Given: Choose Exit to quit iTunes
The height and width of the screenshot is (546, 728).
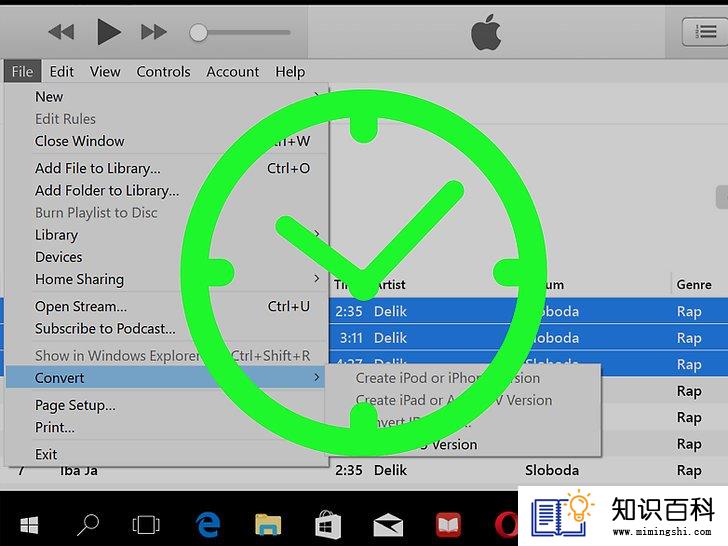Looking at the screenshot, I should (167, 454).
